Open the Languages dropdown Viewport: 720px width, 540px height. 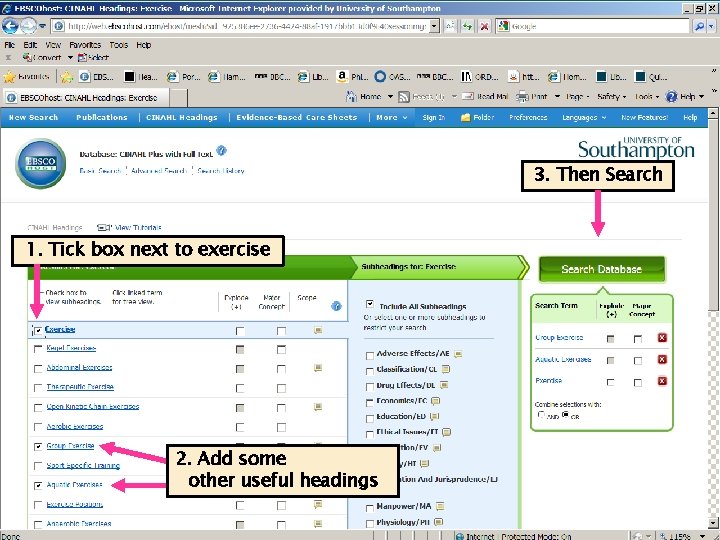[x=584, y=118]
